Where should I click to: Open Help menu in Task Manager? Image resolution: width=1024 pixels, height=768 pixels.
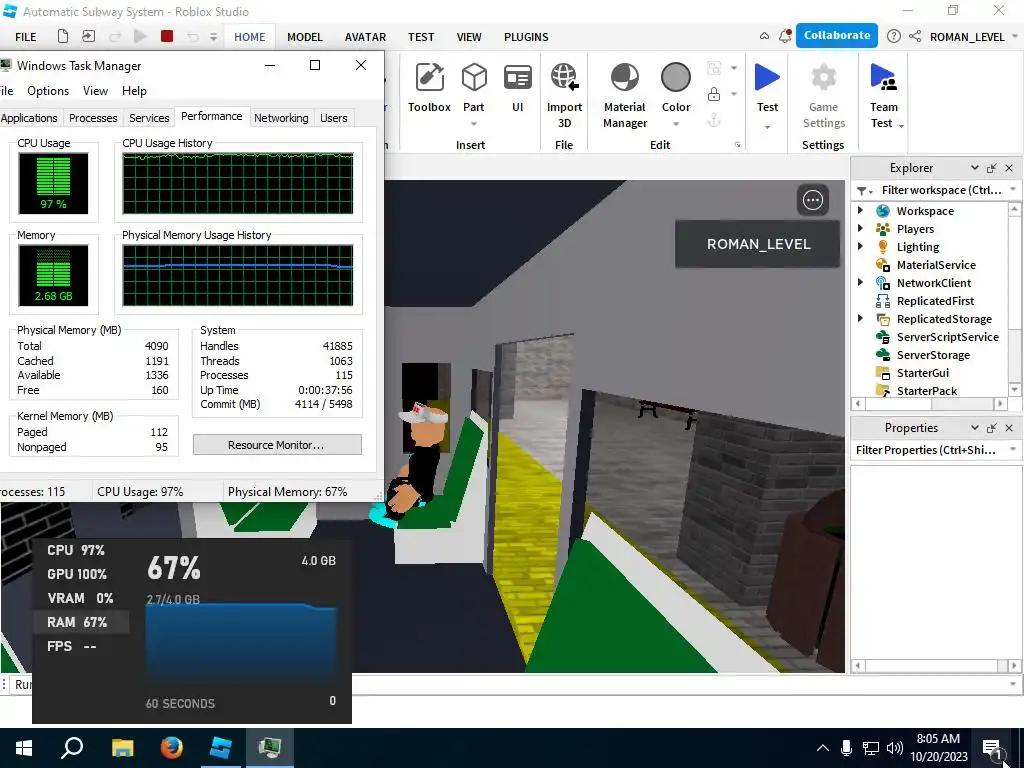(135, 91)
